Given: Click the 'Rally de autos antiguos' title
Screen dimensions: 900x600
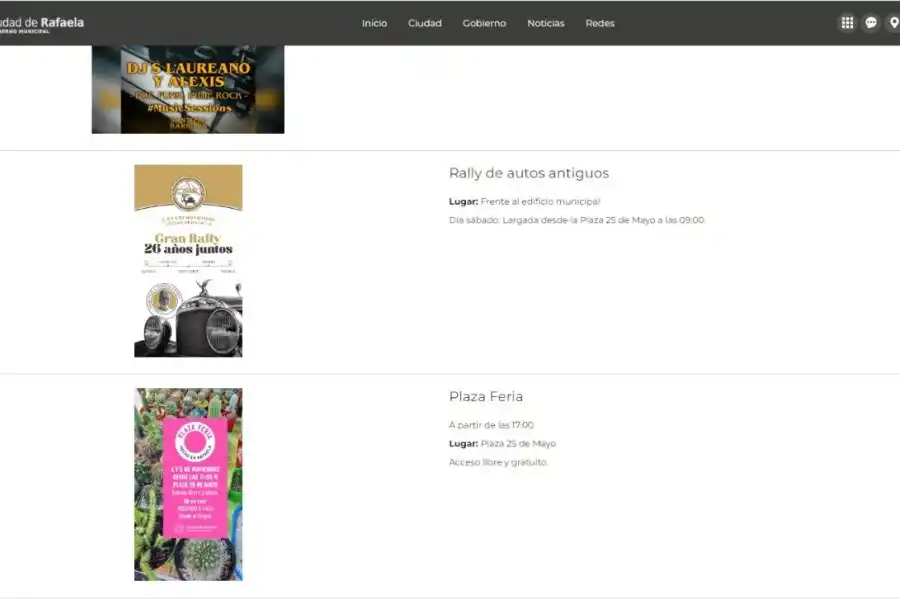Looking at the screenshot, I should pos(528,173).
